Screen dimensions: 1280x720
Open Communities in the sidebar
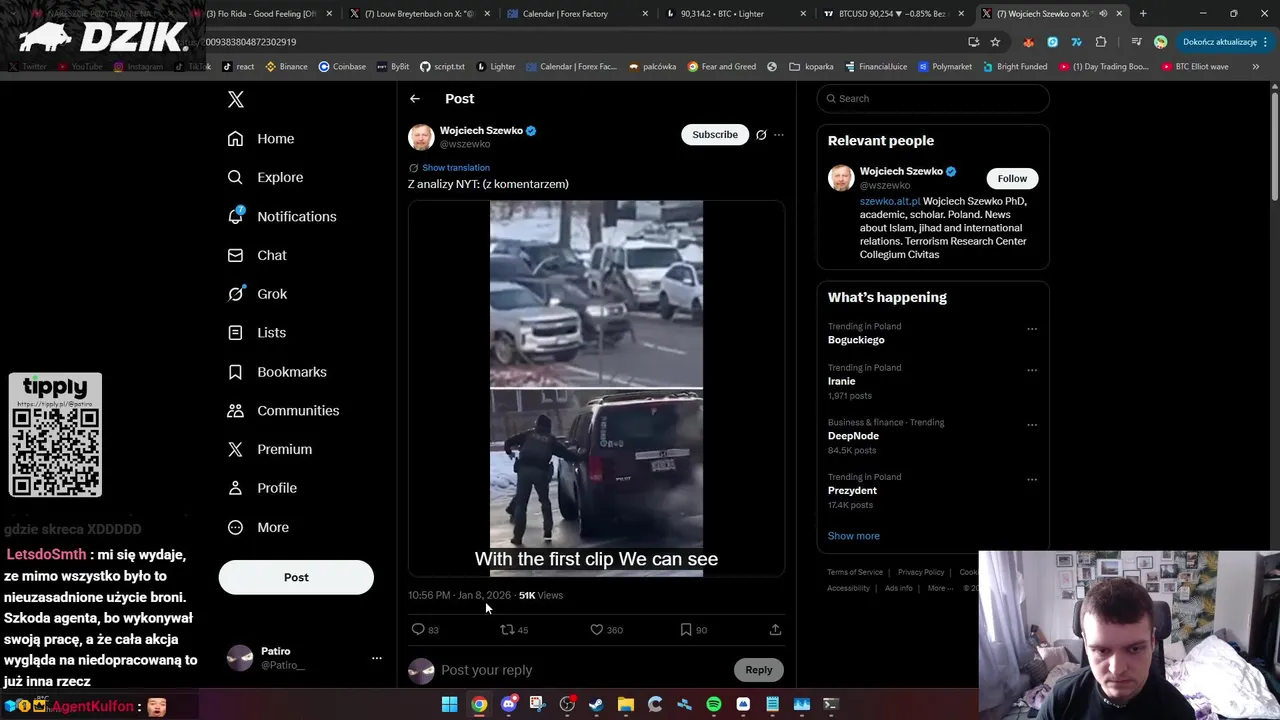click(283, 410)
